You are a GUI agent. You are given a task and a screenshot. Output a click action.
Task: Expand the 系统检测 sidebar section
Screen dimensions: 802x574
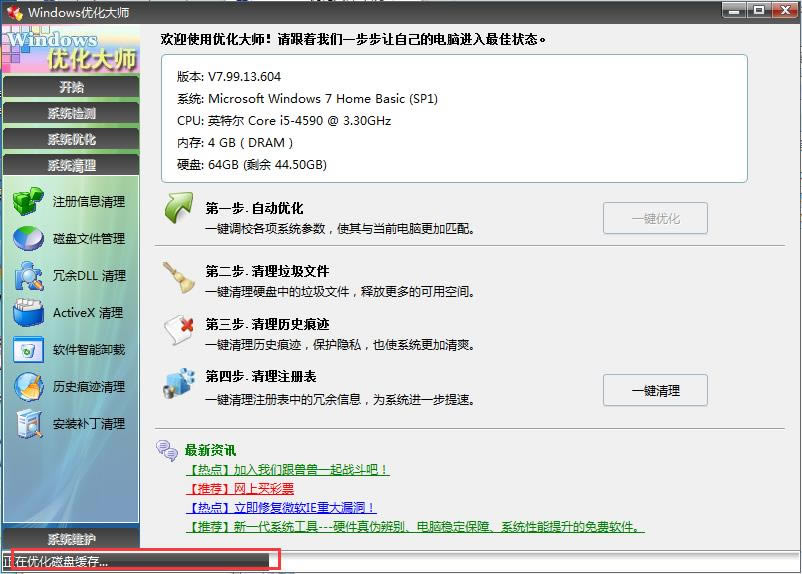coord(71,113)
